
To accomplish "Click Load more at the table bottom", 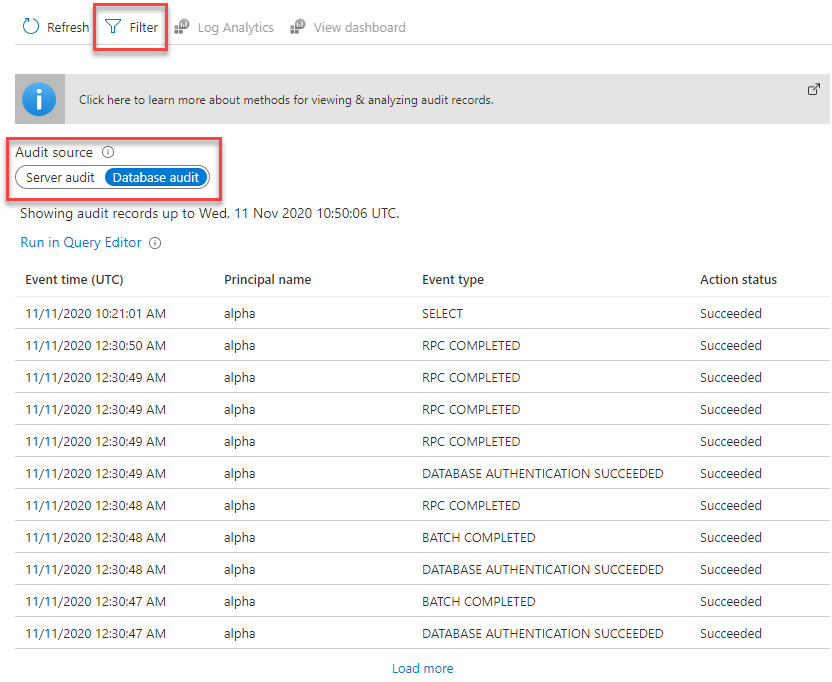I will [422, 668].
